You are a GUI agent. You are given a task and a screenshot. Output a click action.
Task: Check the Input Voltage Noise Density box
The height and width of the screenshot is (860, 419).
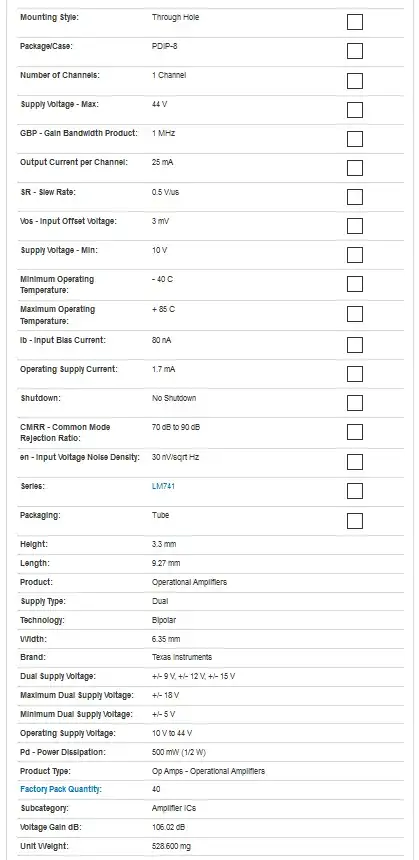click(x=355, y=462)
